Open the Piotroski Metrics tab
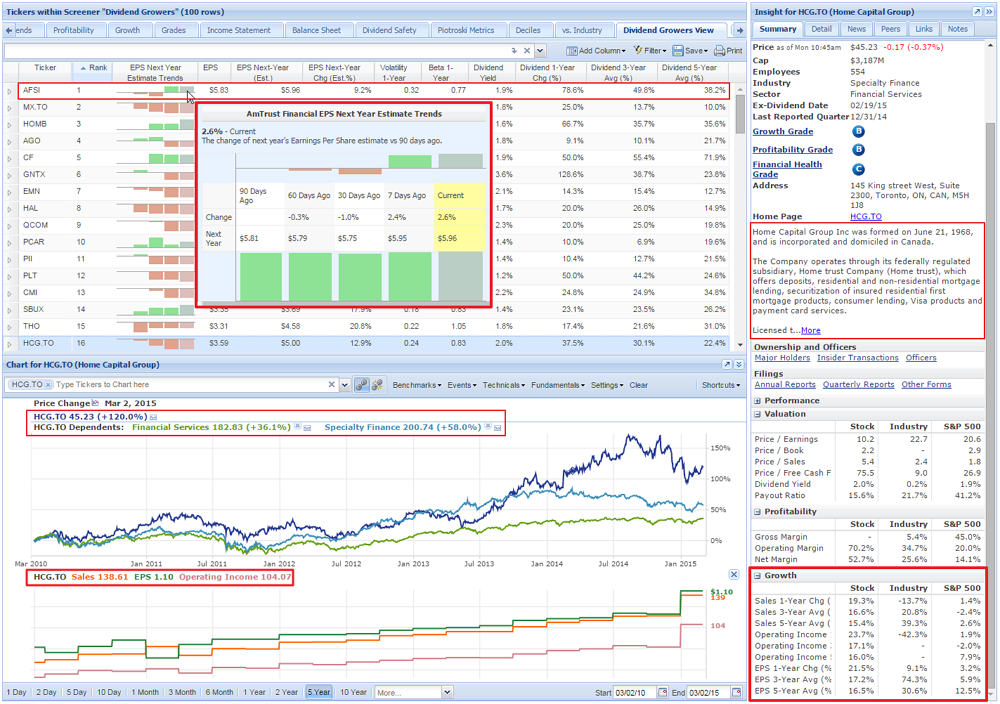 tap(466, 30)
